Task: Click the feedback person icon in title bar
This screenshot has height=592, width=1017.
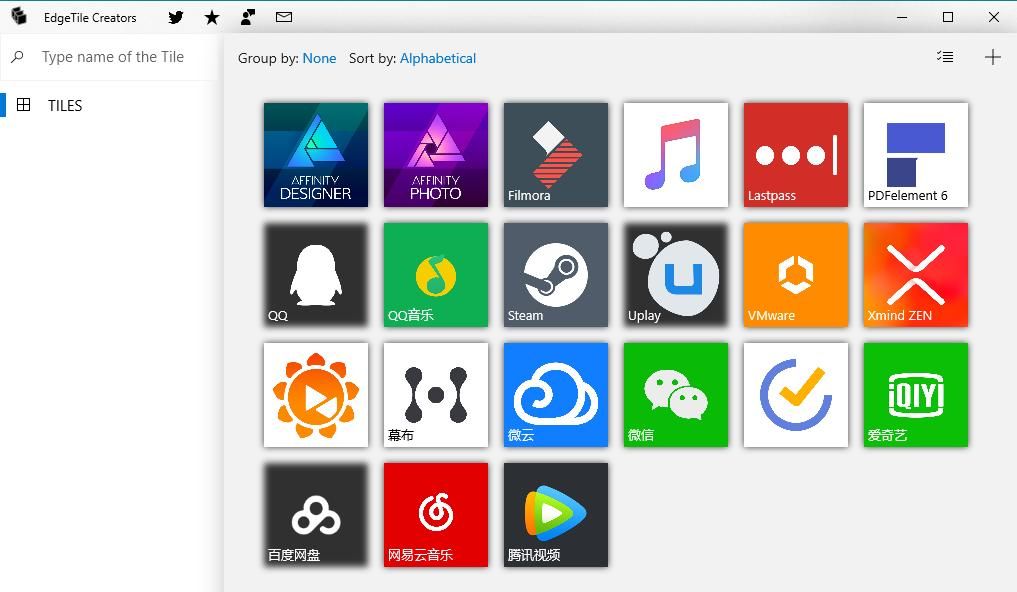Action: pyautogui.click(x=248, y=18)
